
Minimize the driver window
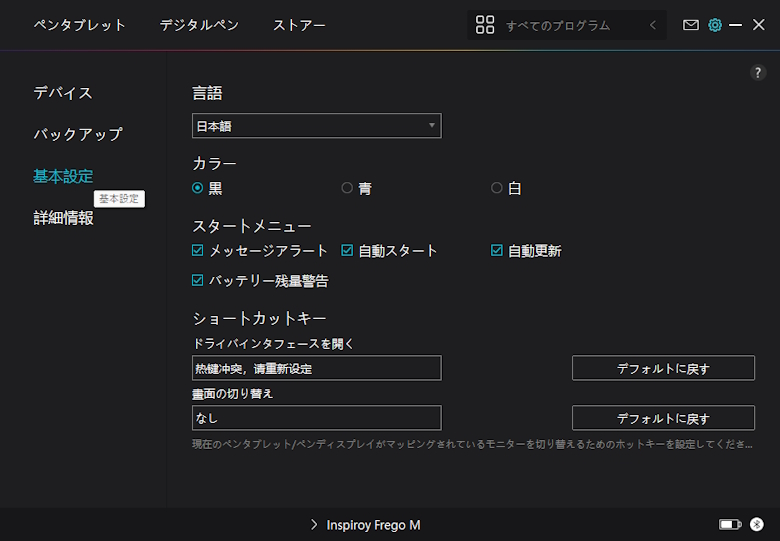coord(736,25)
